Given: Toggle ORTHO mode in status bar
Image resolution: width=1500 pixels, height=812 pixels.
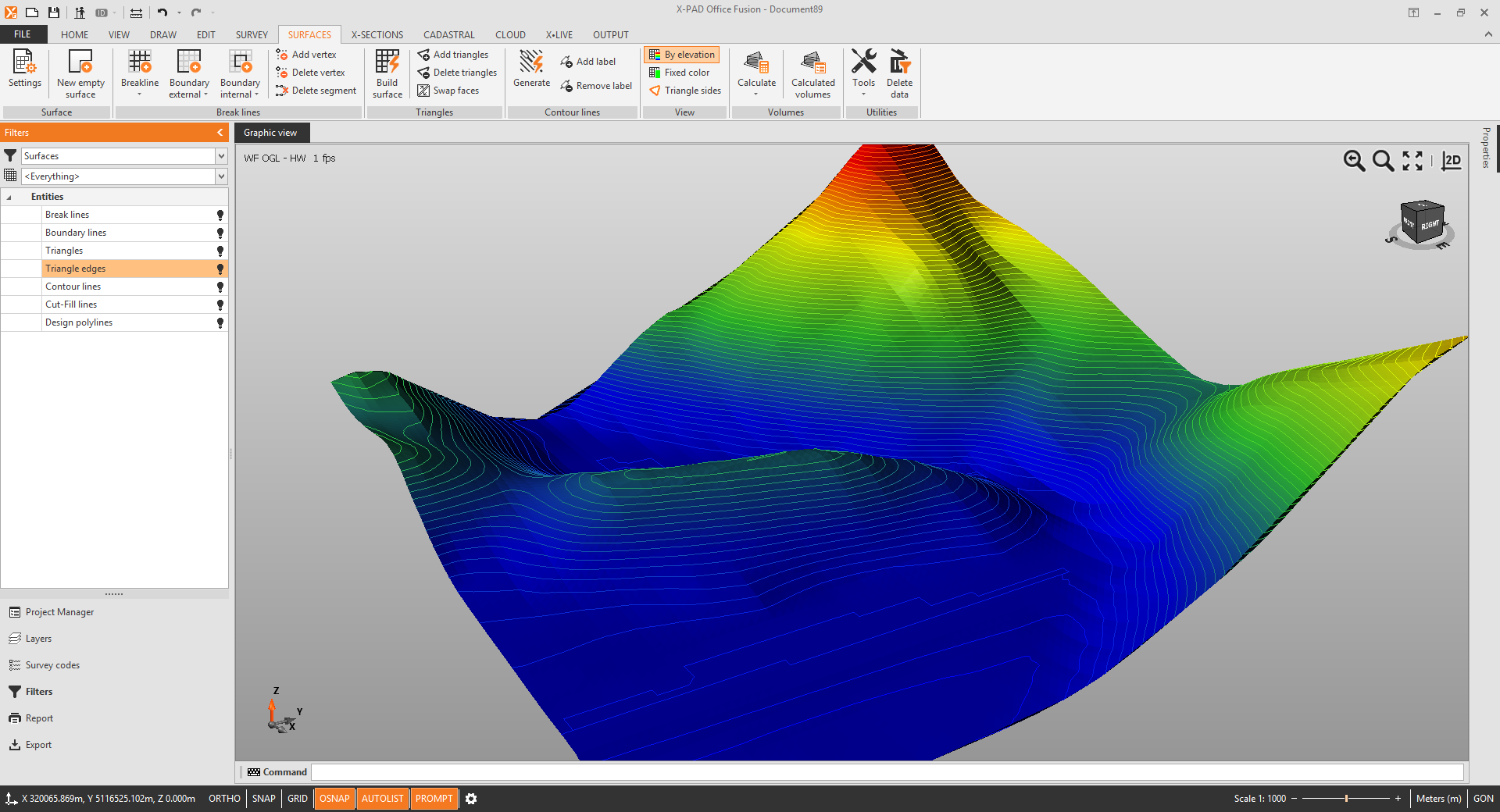Looking at the screenshot, I should pyautogui.click(x=224, y=799).
